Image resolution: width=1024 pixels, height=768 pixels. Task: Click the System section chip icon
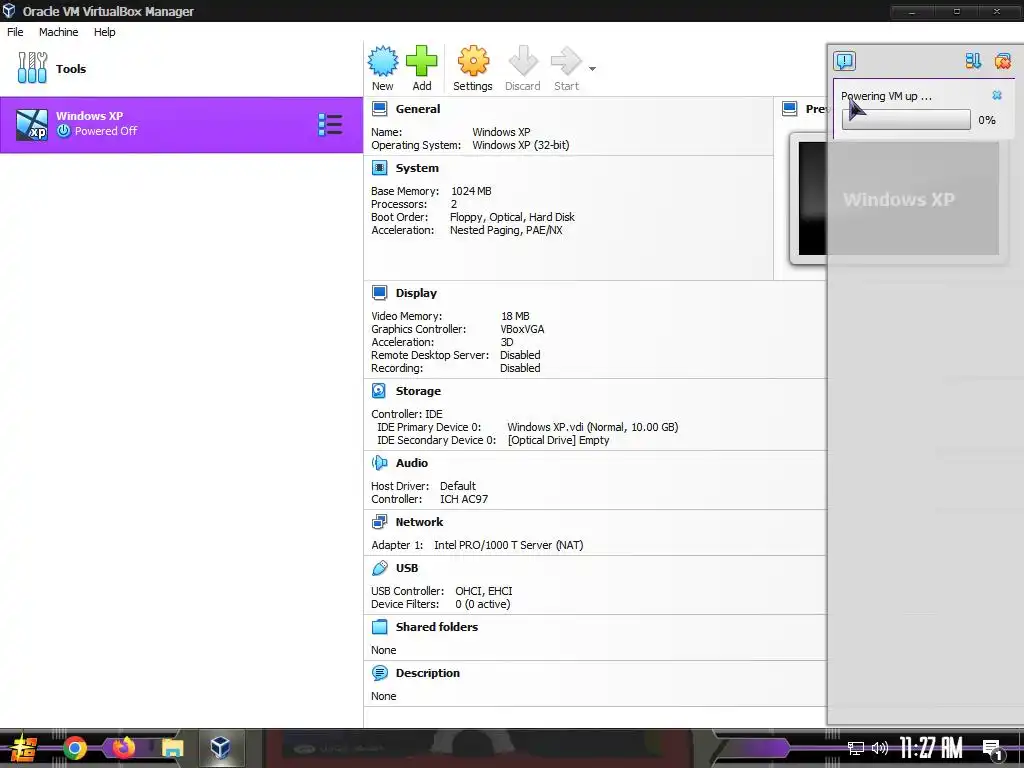[x=379, y=168]
